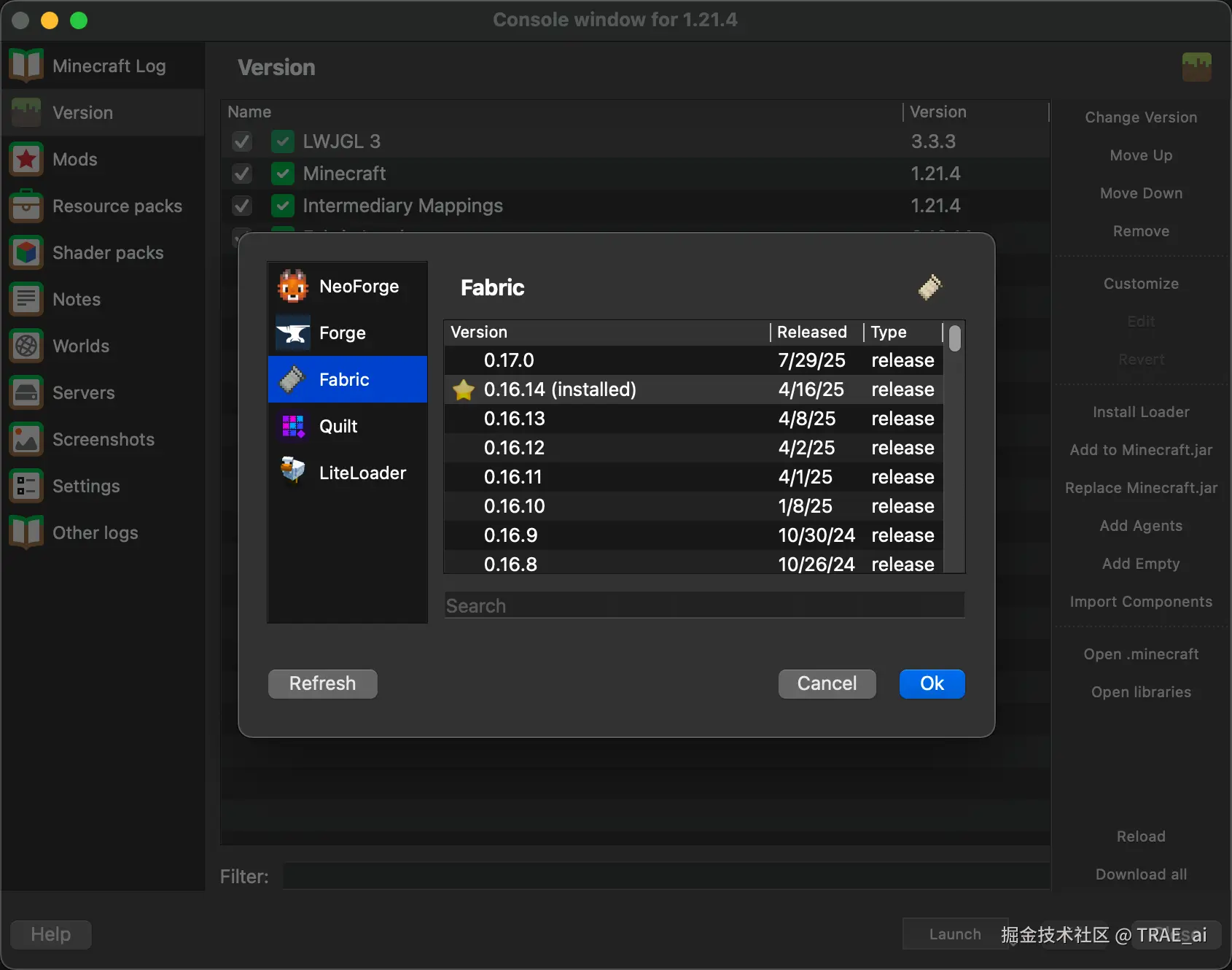Go to the Worlds page
The height and width of the screenshot is (970, 1232).
click(x=104, y=346)
